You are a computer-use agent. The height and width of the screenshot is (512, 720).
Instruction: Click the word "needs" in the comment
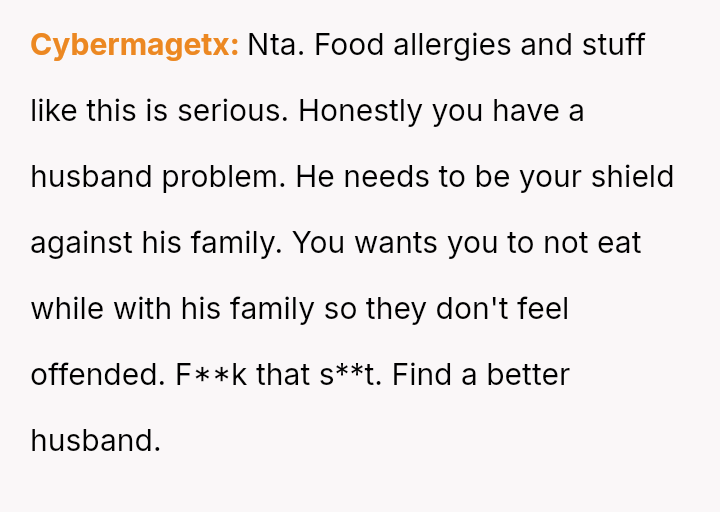pyautogui.click(x=405, y=177)
